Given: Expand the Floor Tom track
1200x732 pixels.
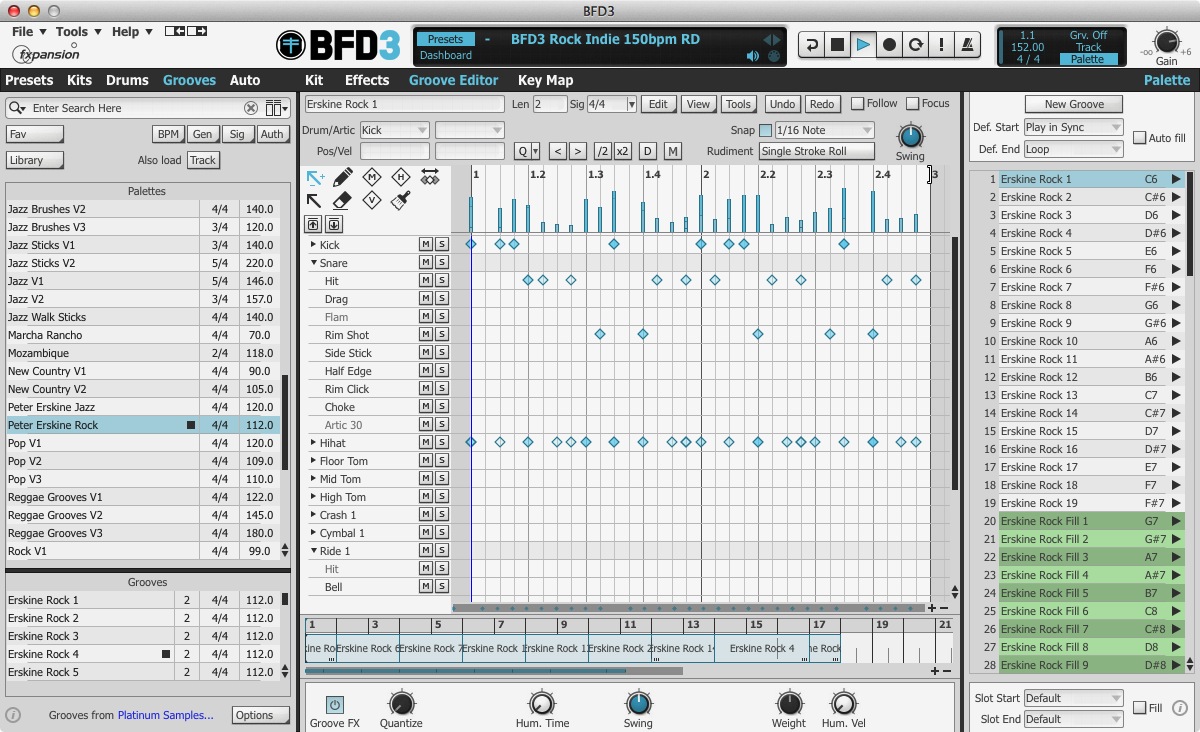Looking at the screenshot, I should point(313,461).
